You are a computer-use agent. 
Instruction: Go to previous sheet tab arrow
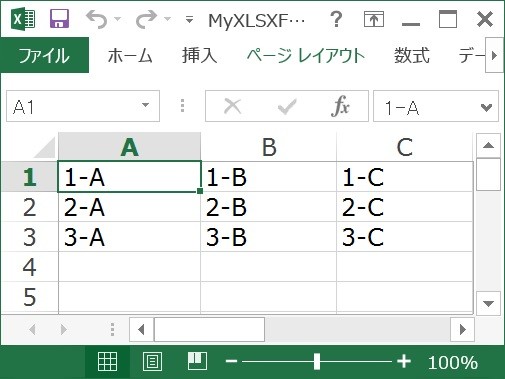[32, 330]
